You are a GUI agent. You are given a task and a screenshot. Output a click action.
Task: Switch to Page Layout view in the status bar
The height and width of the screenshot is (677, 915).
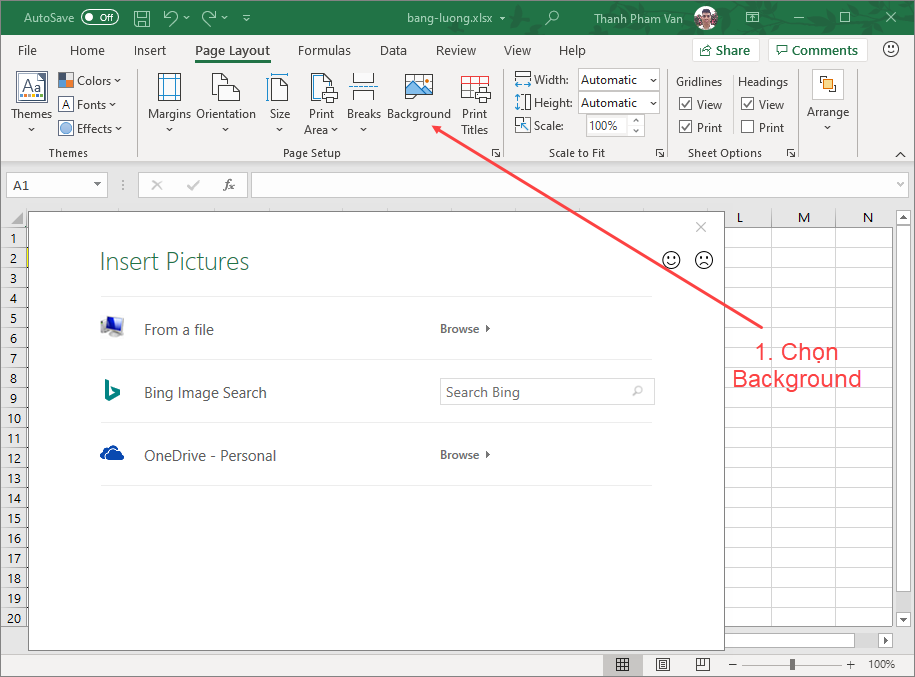click(662, 664)
